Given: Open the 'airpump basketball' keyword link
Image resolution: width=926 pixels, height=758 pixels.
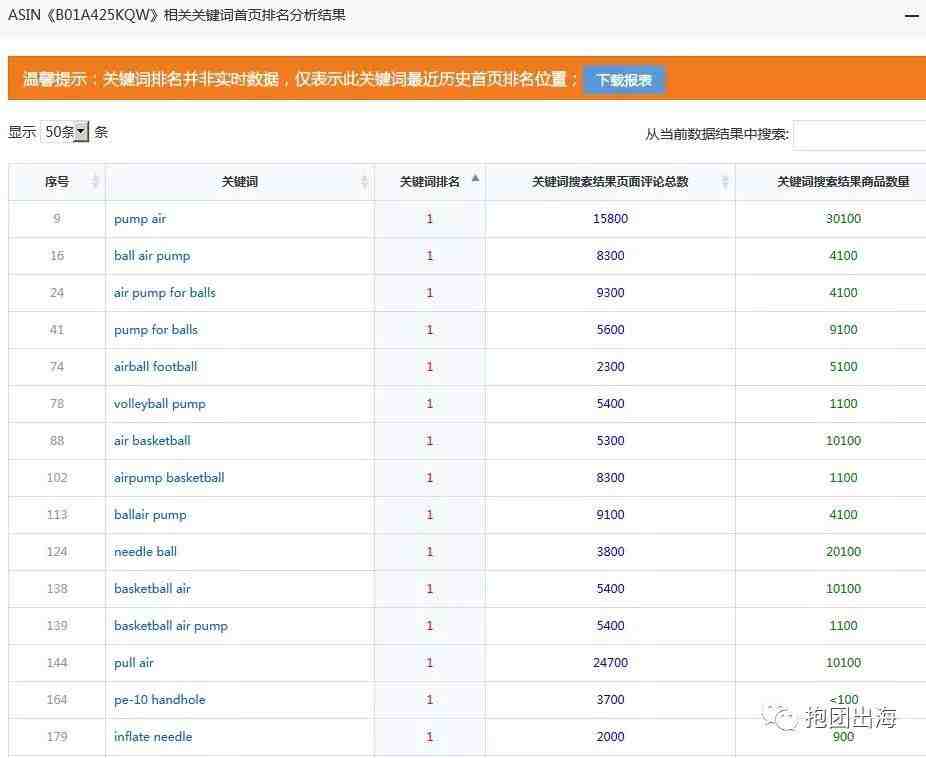Looking at the screenshot, I should coord(169,478).
